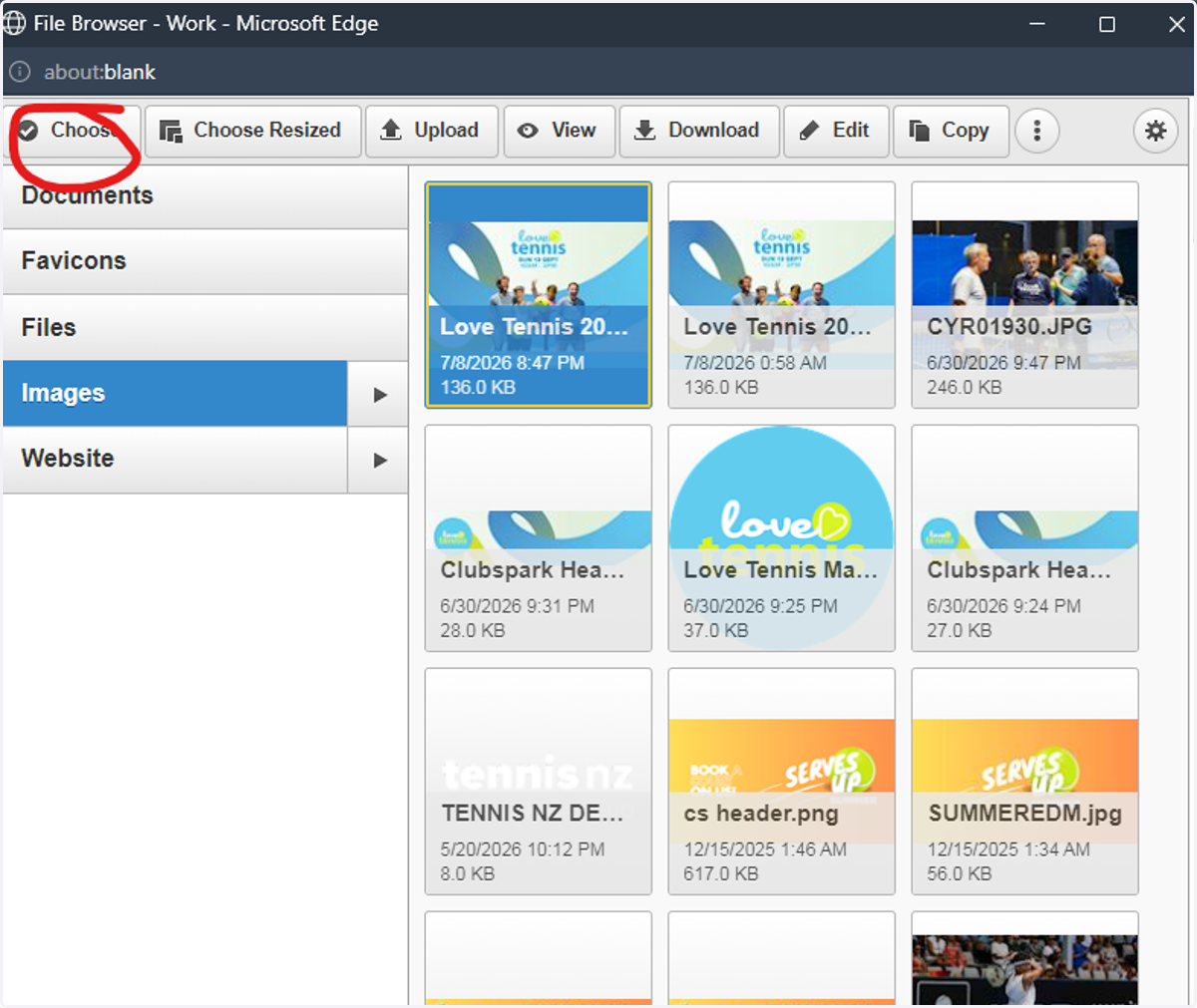
Task: Click the 12/15/2025 1:46 AM date text
Action: (x=766, y=849)
